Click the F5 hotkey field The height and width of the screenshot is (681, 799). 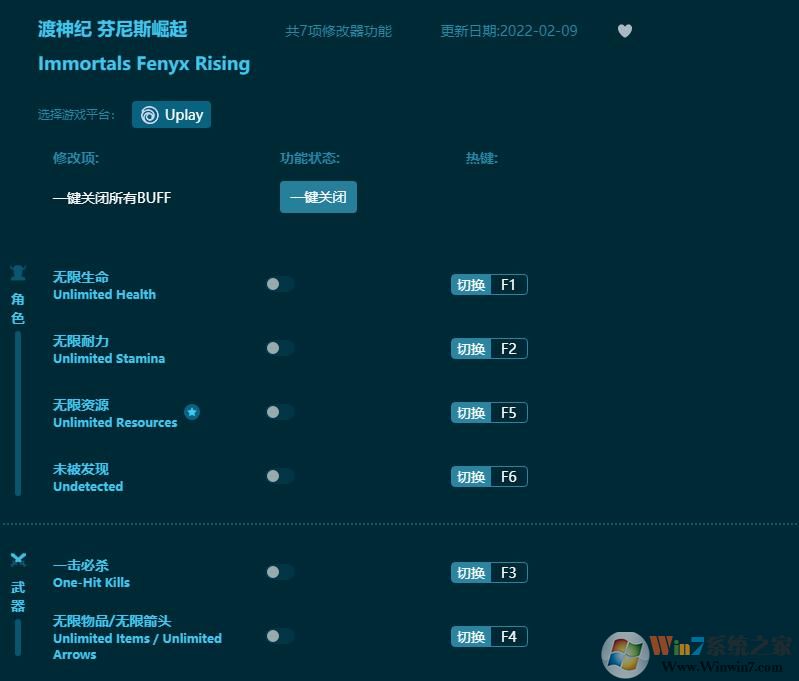coord(508,413)
